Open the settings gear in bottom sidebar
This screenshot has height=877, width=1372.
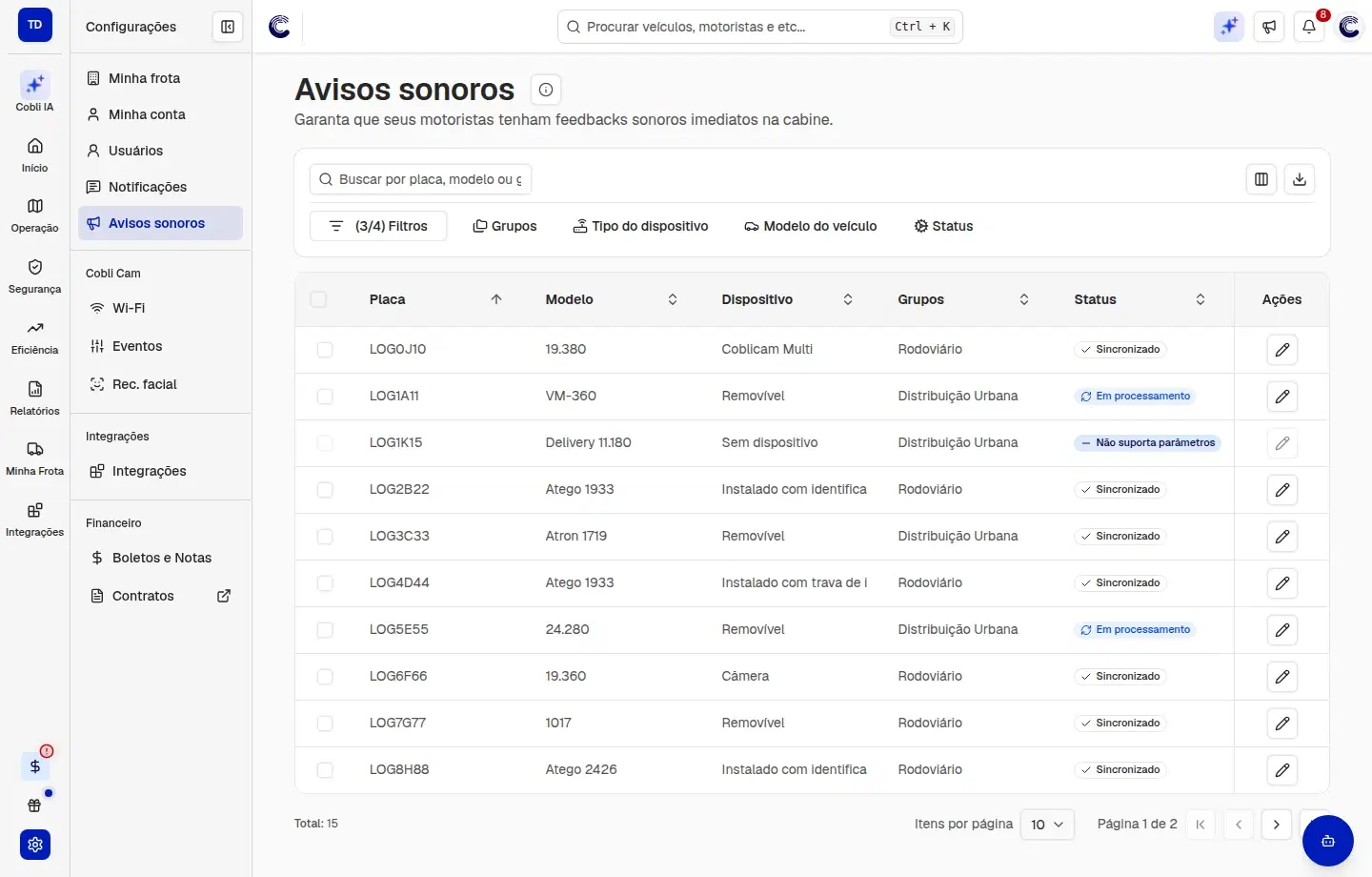[x=35, y=845]
